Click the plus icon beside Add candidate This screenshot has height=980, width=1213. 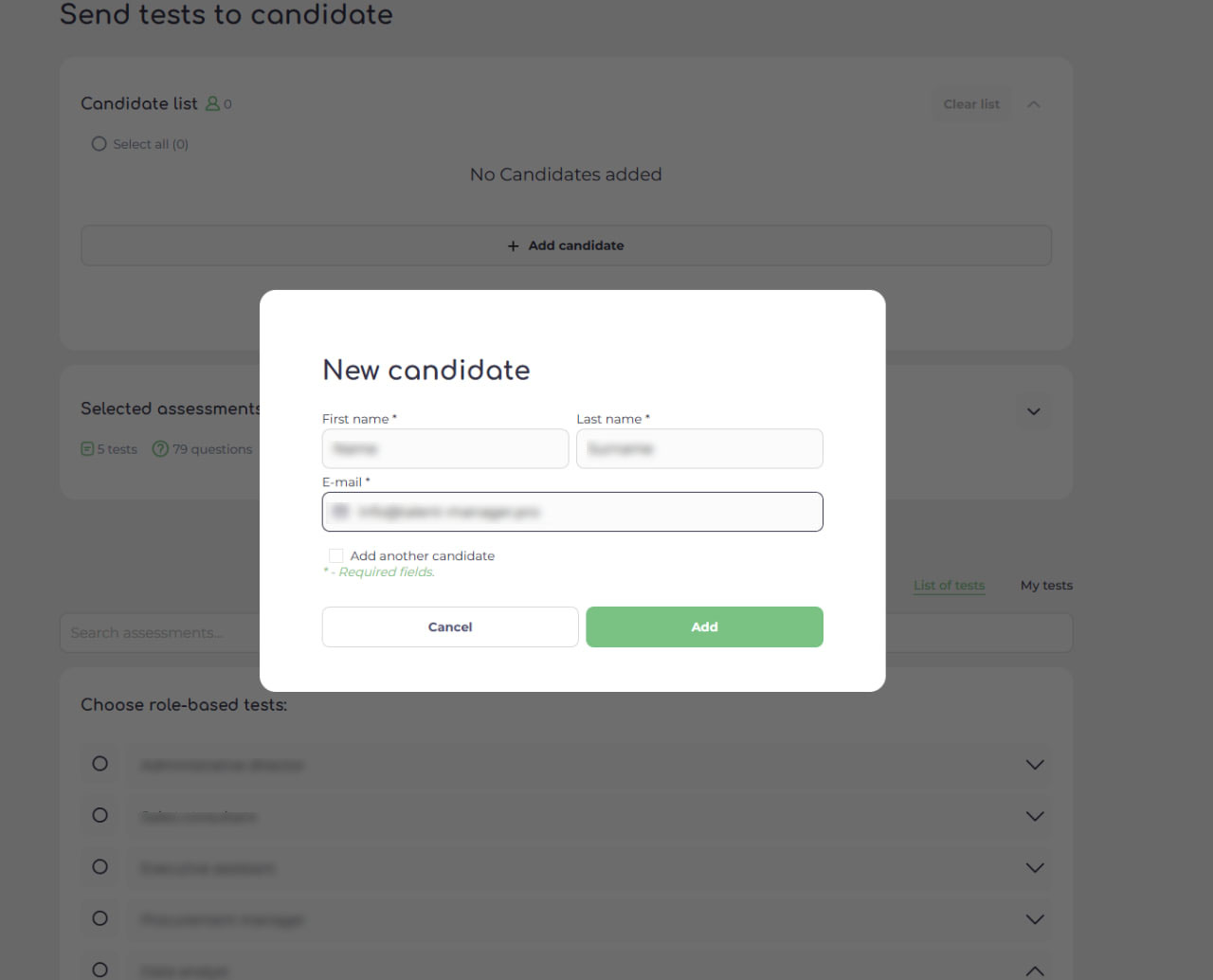[x=513, y=245]
